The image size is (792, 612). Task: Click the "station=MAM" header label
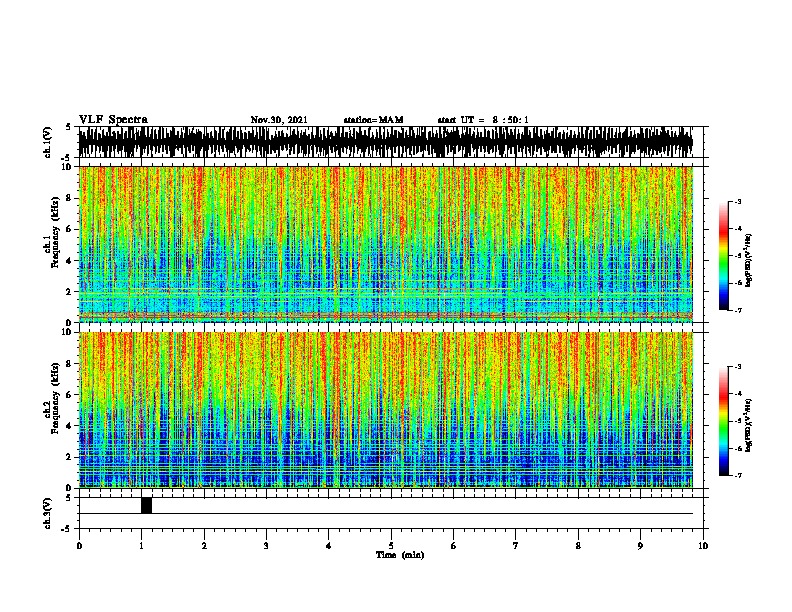373,120
